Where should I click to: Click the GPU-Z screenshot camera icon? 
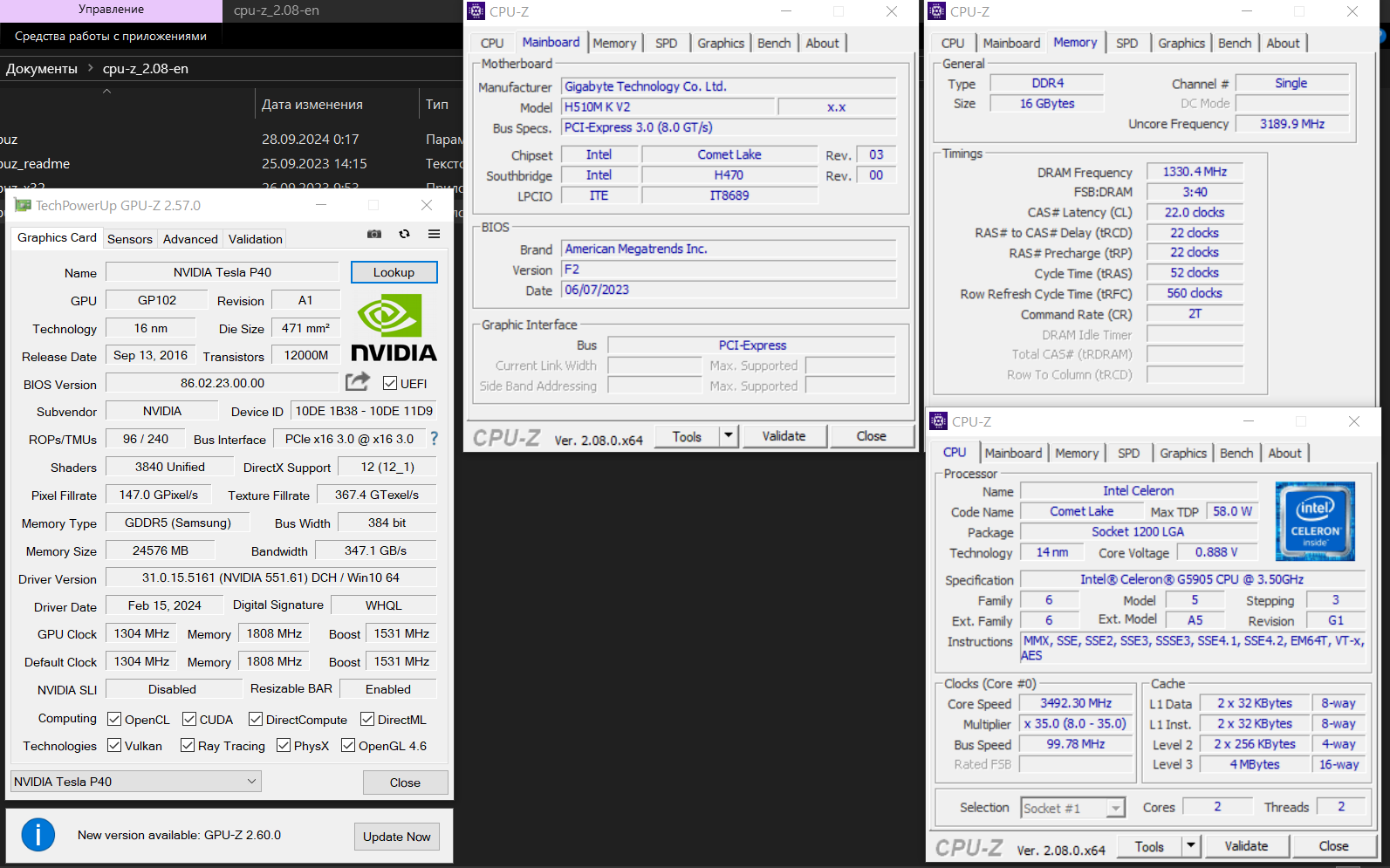click(374, 234)
